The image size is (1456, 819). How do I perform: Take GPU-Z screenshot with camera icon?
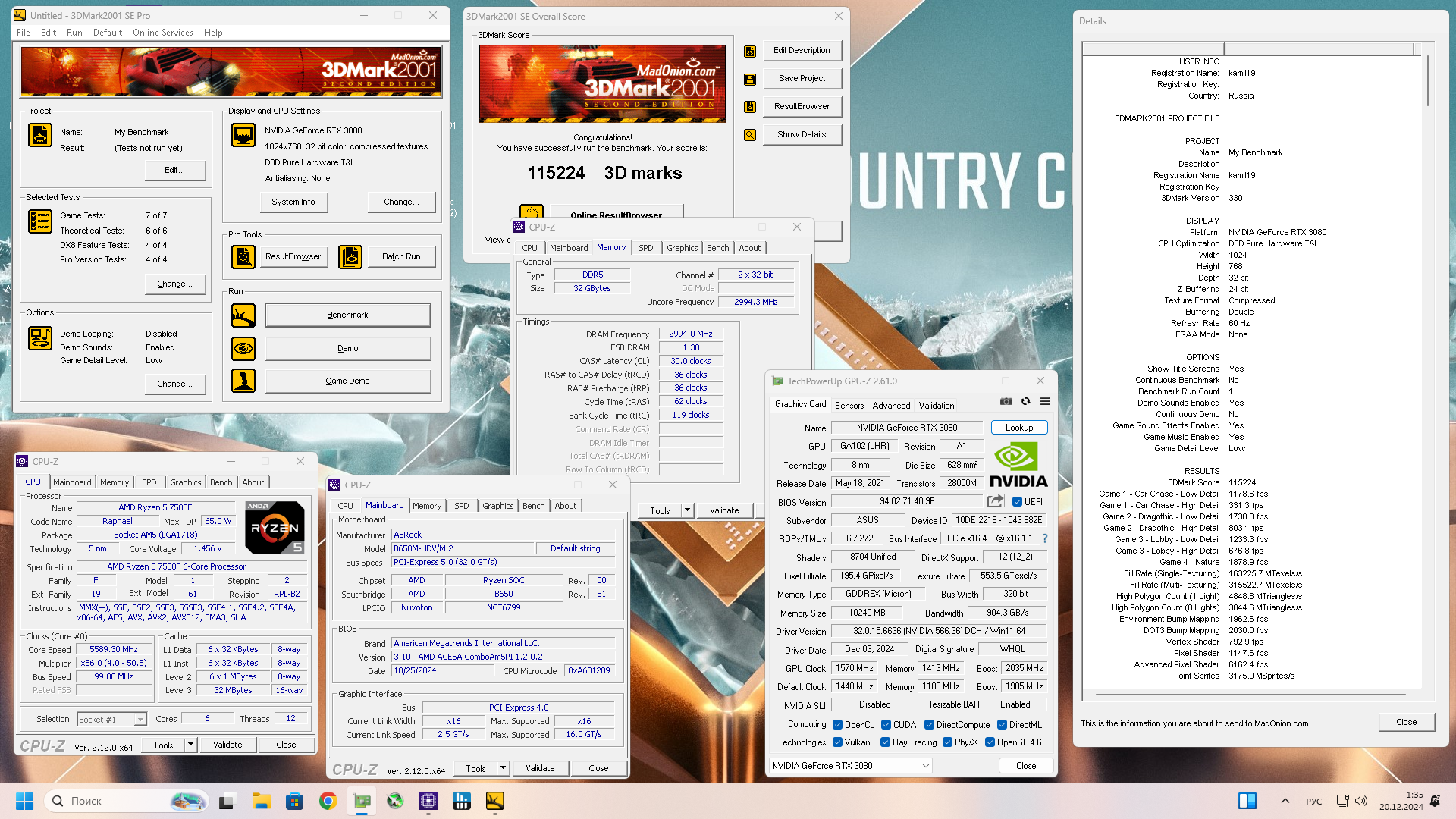[x=1006, y=402]
